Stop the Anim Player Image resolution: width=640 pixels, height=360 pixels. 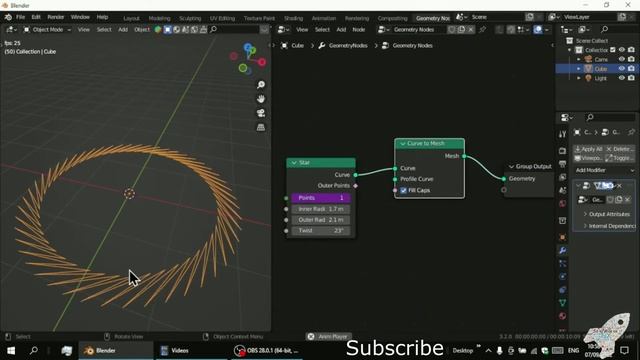pyautogui.click(x=311, y=336)
